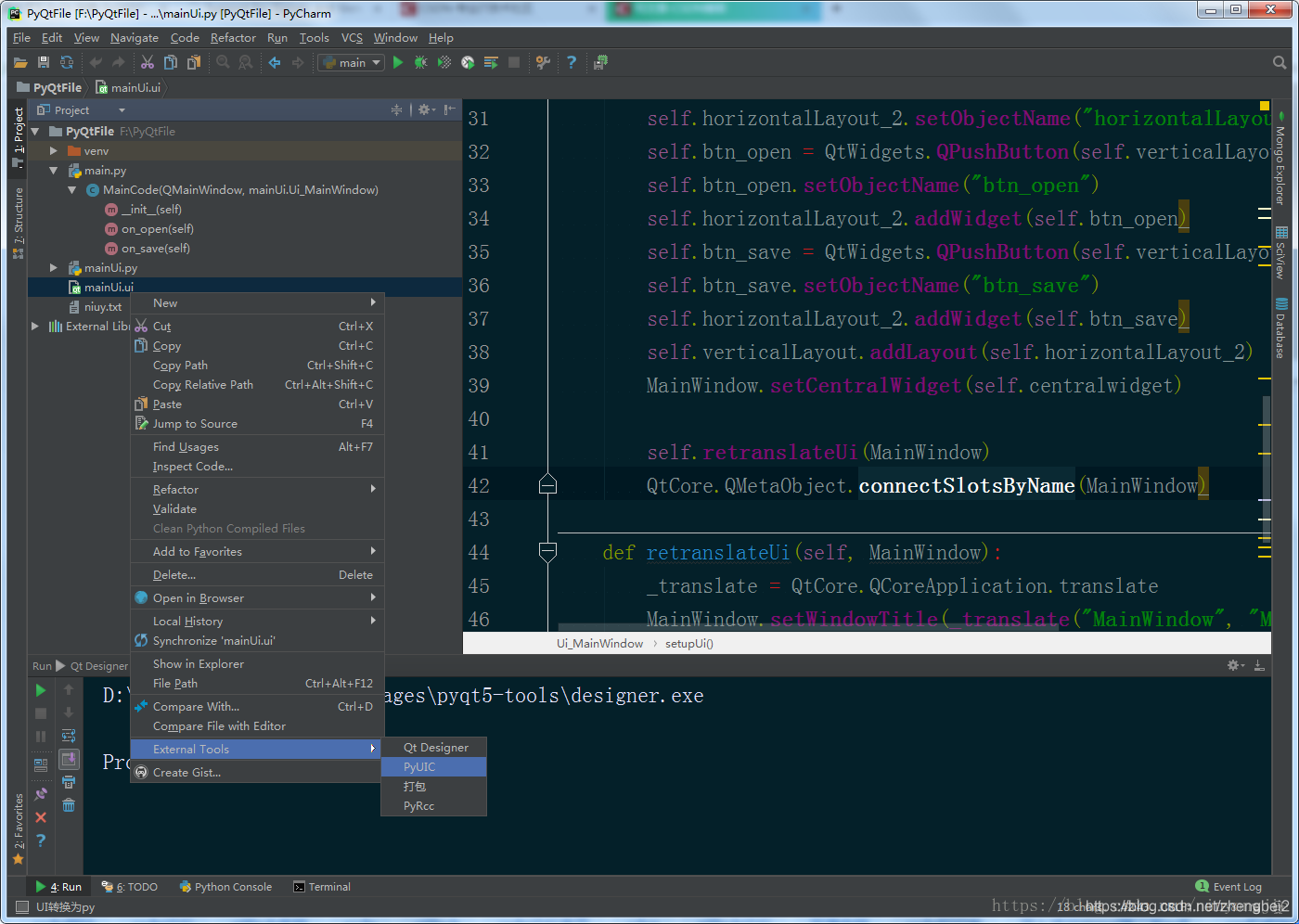Viewport: 1299px width, 924px height.
Task: Click the Profile run icon in toolbar
Action: (468, 62)
